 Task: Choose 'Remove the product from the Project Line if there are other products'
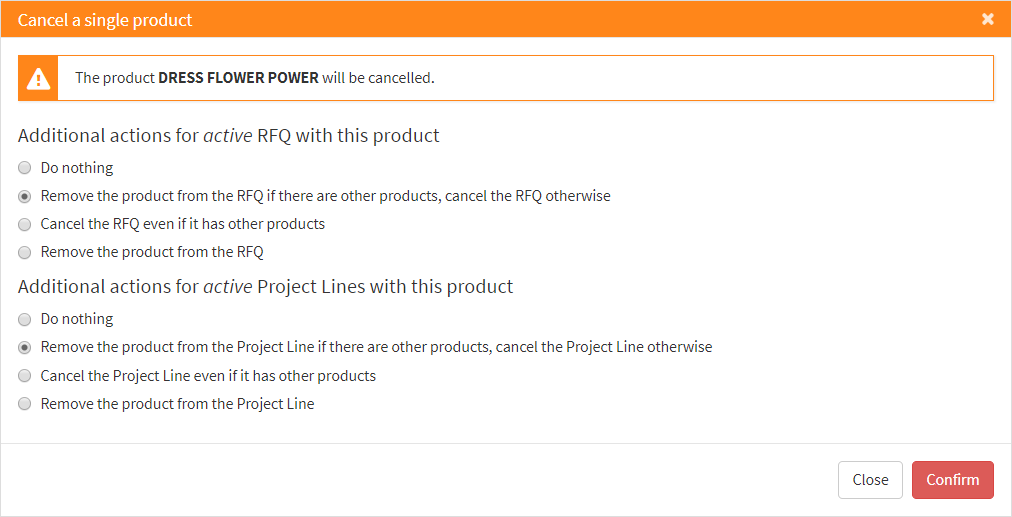tap(25, 347)
